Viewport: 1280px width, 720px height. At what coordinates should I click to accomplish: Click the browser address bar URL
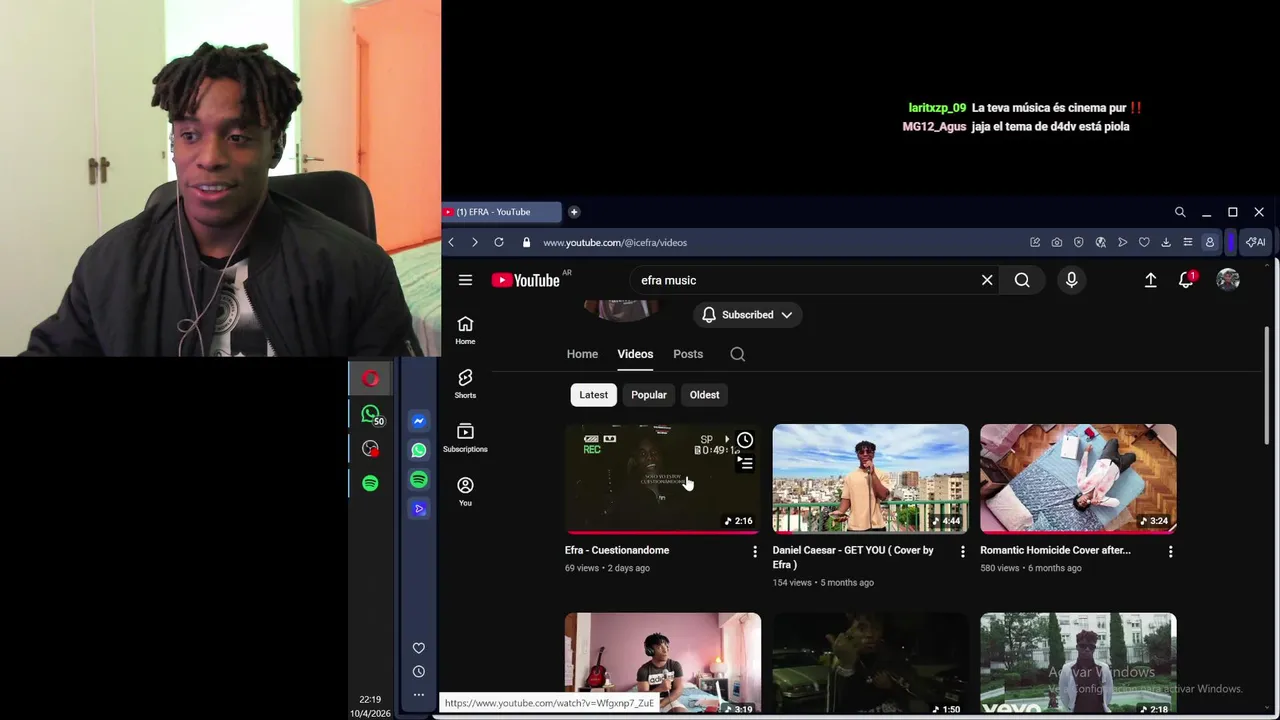[615, 242]
